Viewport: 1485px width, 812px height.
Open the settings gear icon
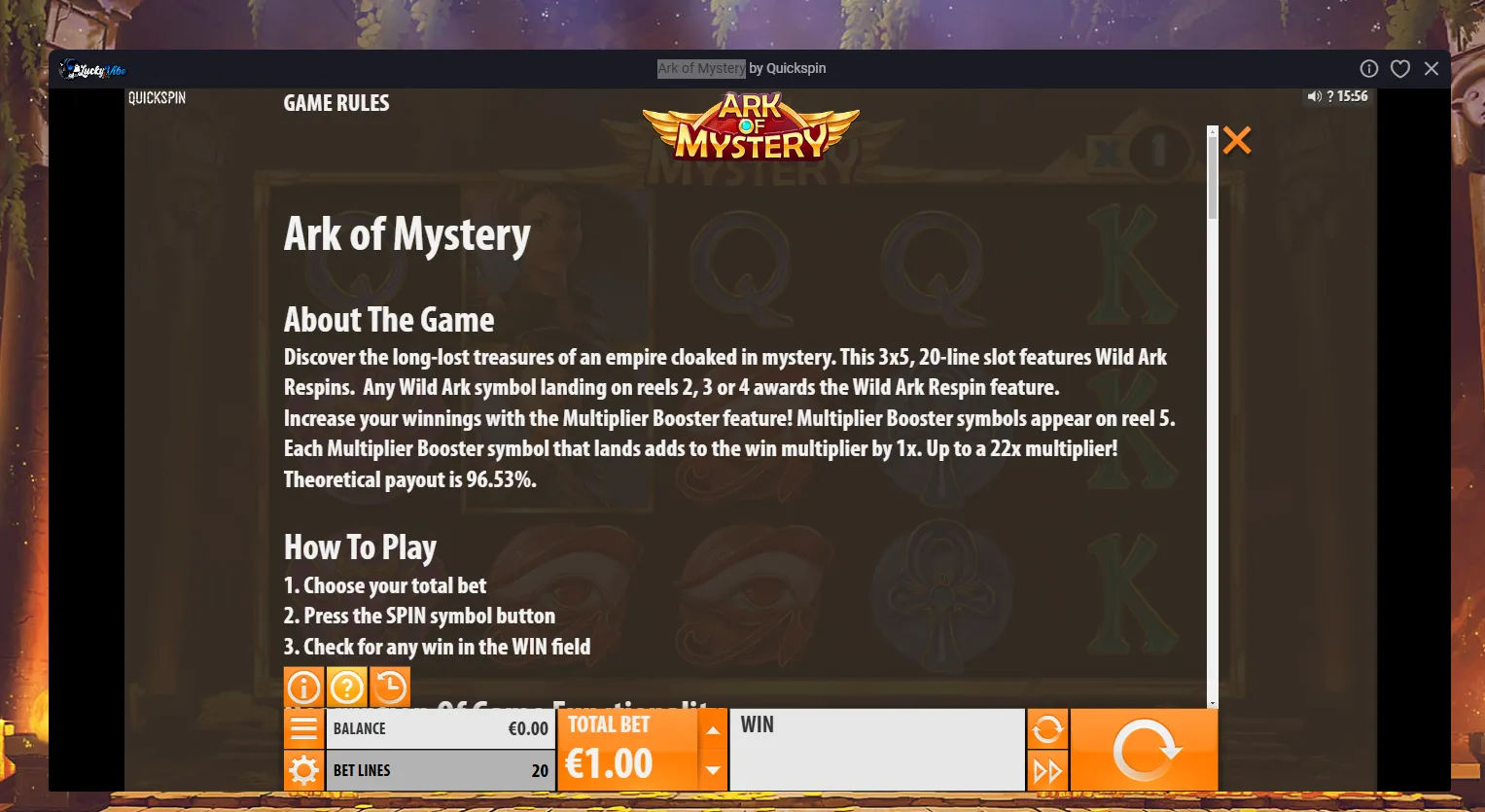303,770
